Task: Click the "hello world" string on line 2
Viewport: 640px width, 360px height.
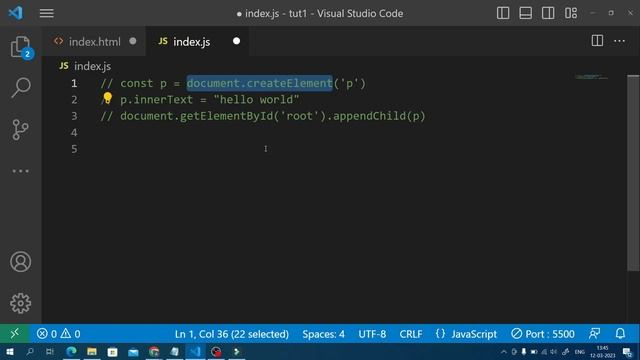Action: pos(256,100)
